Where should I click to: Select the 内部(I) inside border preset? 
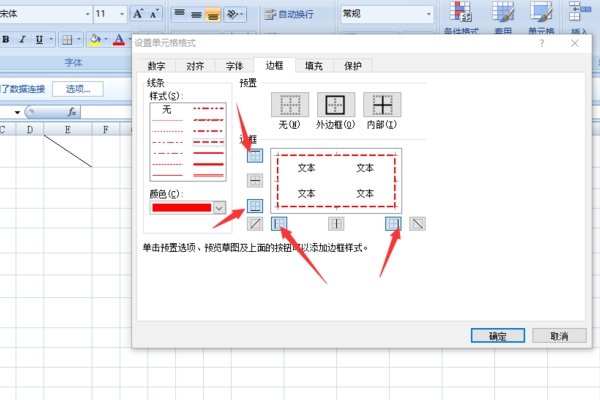(x=382, y=104)
